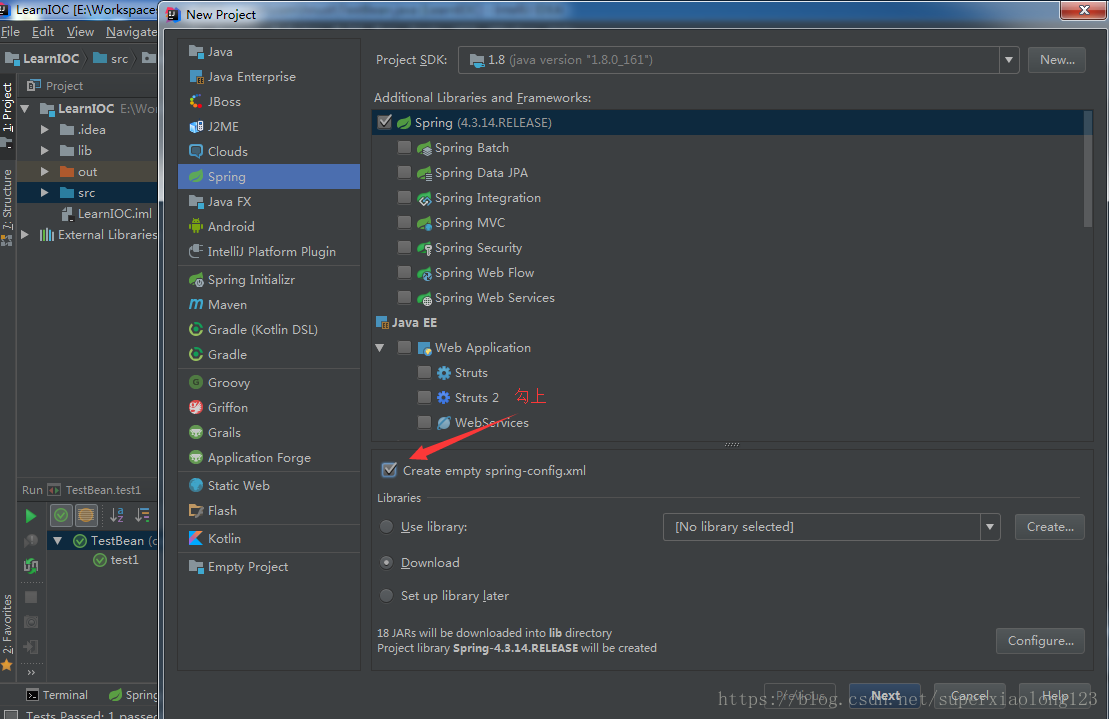
Task: Choose IntelliJ Platform Plugin type
Action: pos(269,252)
